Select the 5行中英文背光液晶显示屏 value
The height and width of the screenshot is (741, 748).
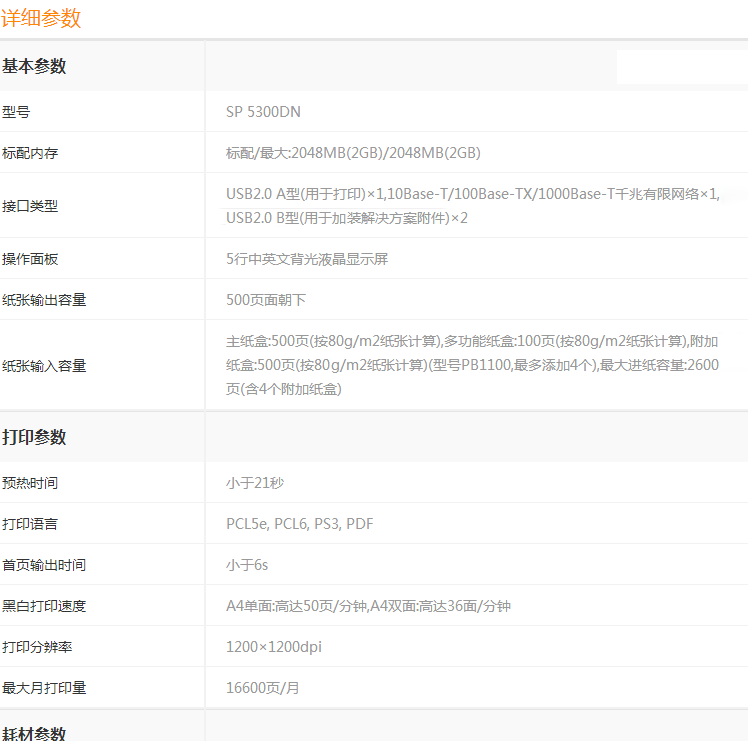click(307, 259)
